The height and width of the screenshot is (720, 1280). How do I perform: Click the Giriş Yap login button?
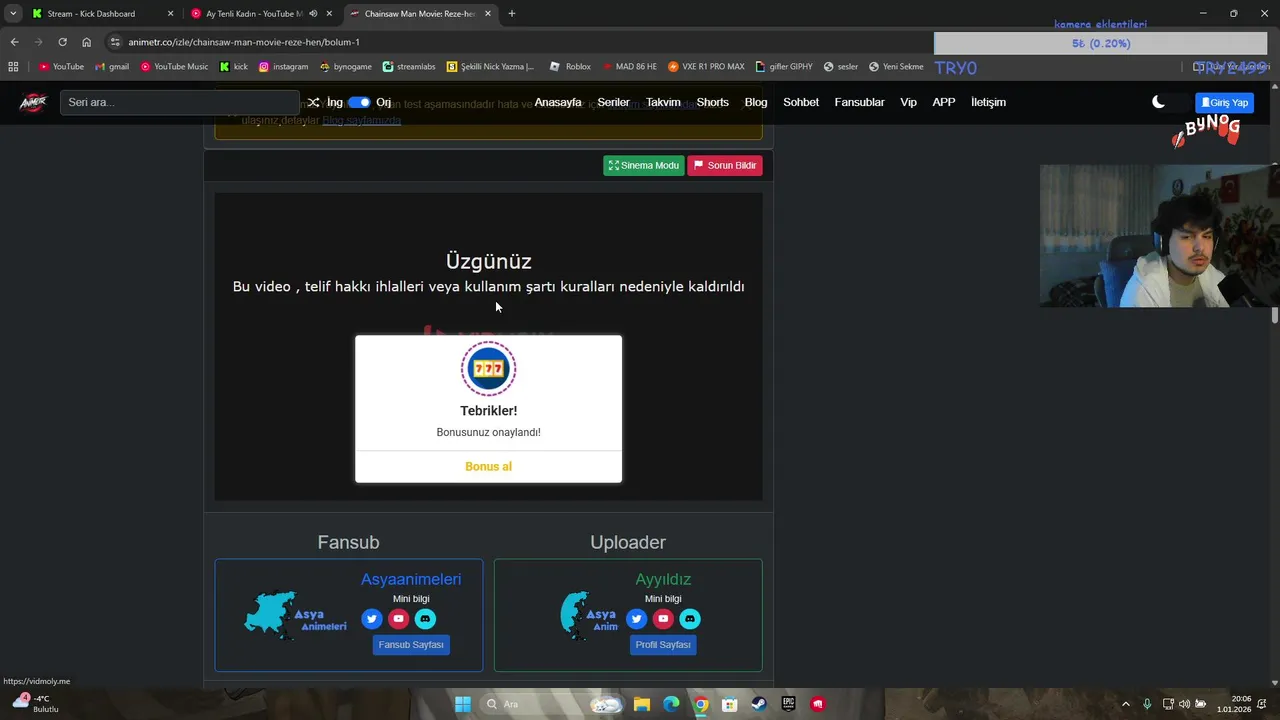tap(1225, 102)
